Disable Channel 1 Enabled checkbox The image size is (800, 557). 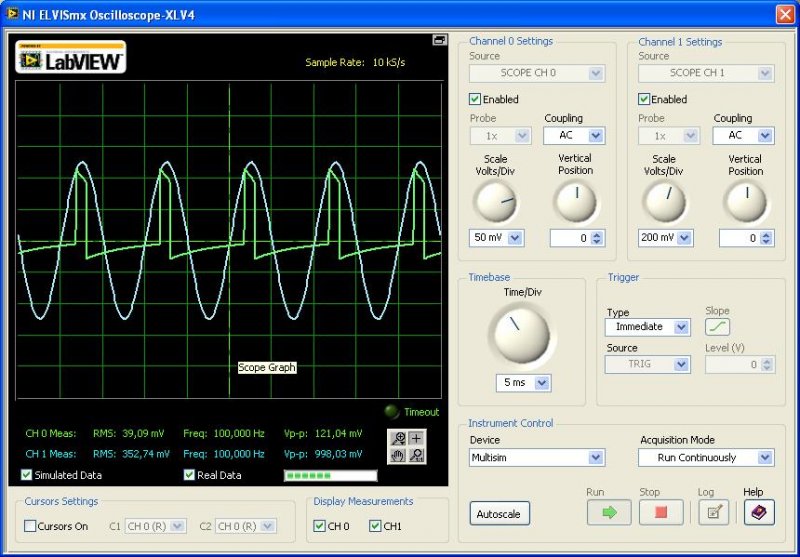point(644,99)
